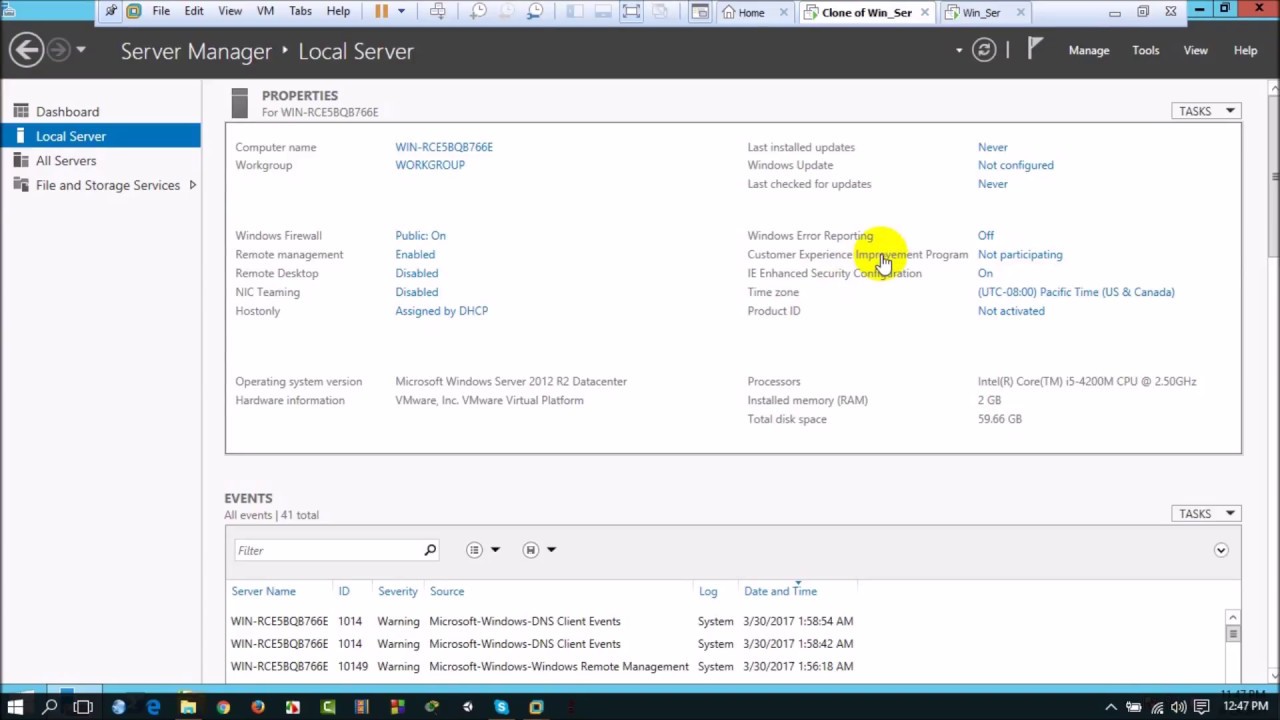Click Windows Firewall Public: On link
The height and width of the screenshot is (720, 1280).
(420, 236)
